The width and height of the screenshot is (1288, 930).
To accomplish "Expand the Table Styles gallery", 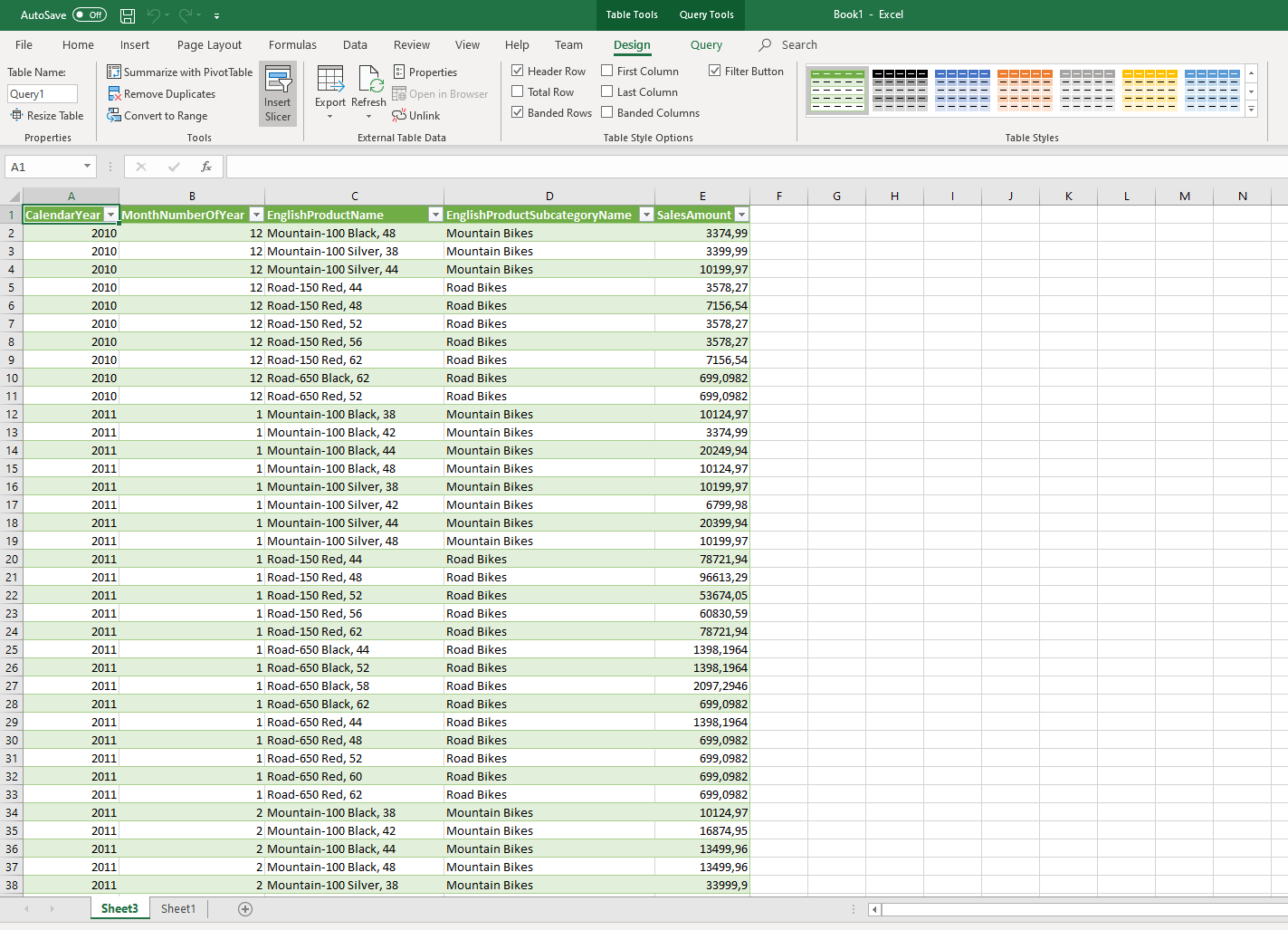I will (x=1252, y=110).
